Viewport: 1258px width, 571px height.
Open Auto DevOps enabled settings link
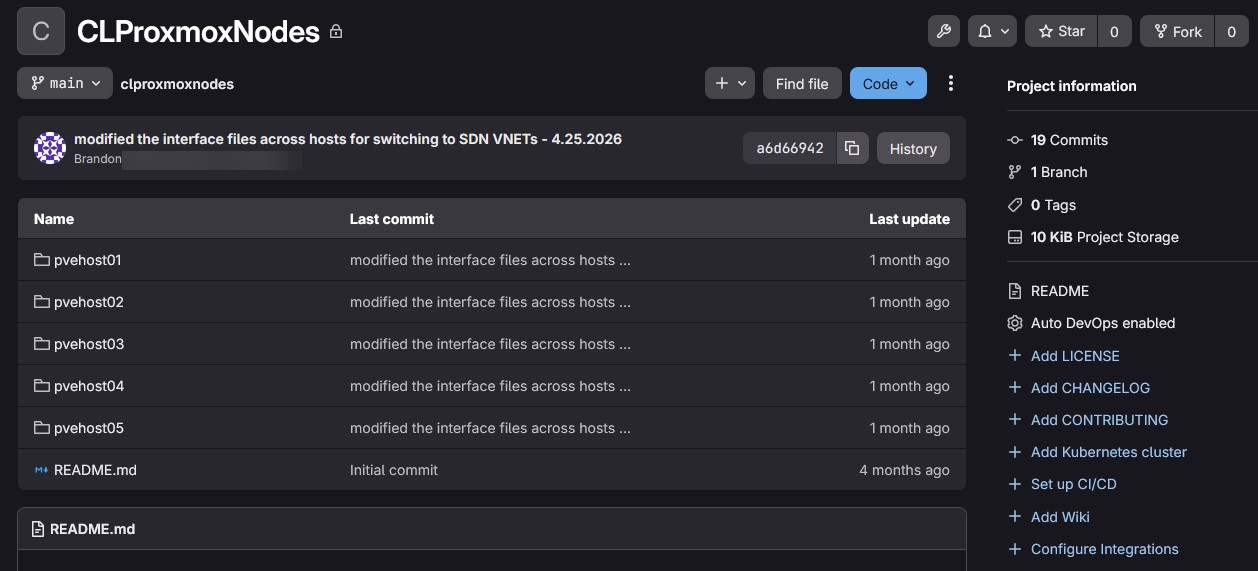[1103, 323]
